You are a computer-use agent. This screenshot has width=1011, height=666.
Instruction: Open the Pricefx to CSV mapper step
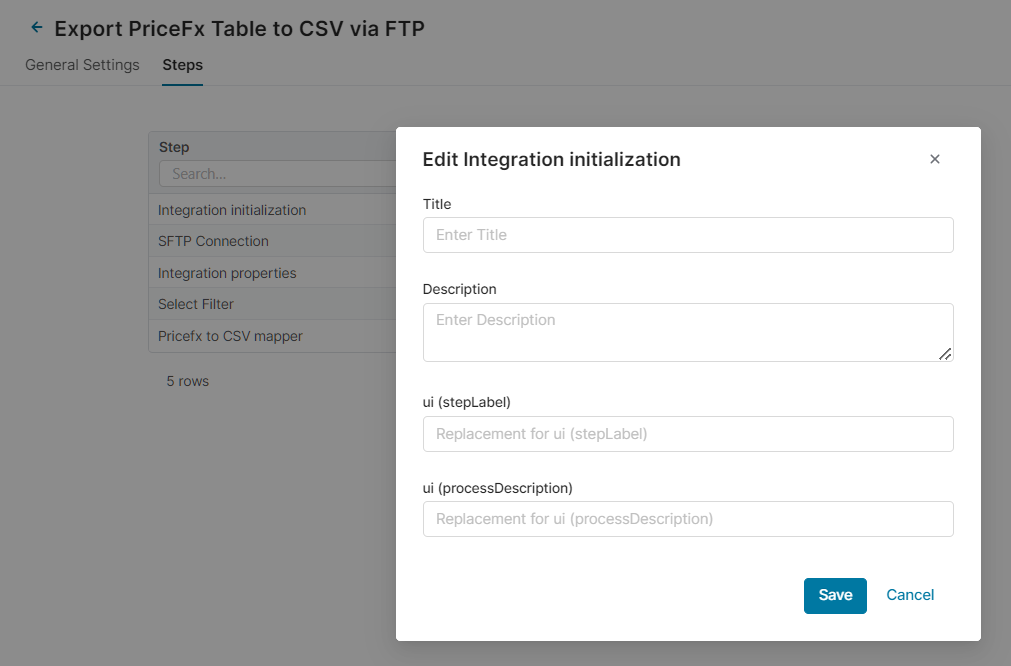point(230,336)
